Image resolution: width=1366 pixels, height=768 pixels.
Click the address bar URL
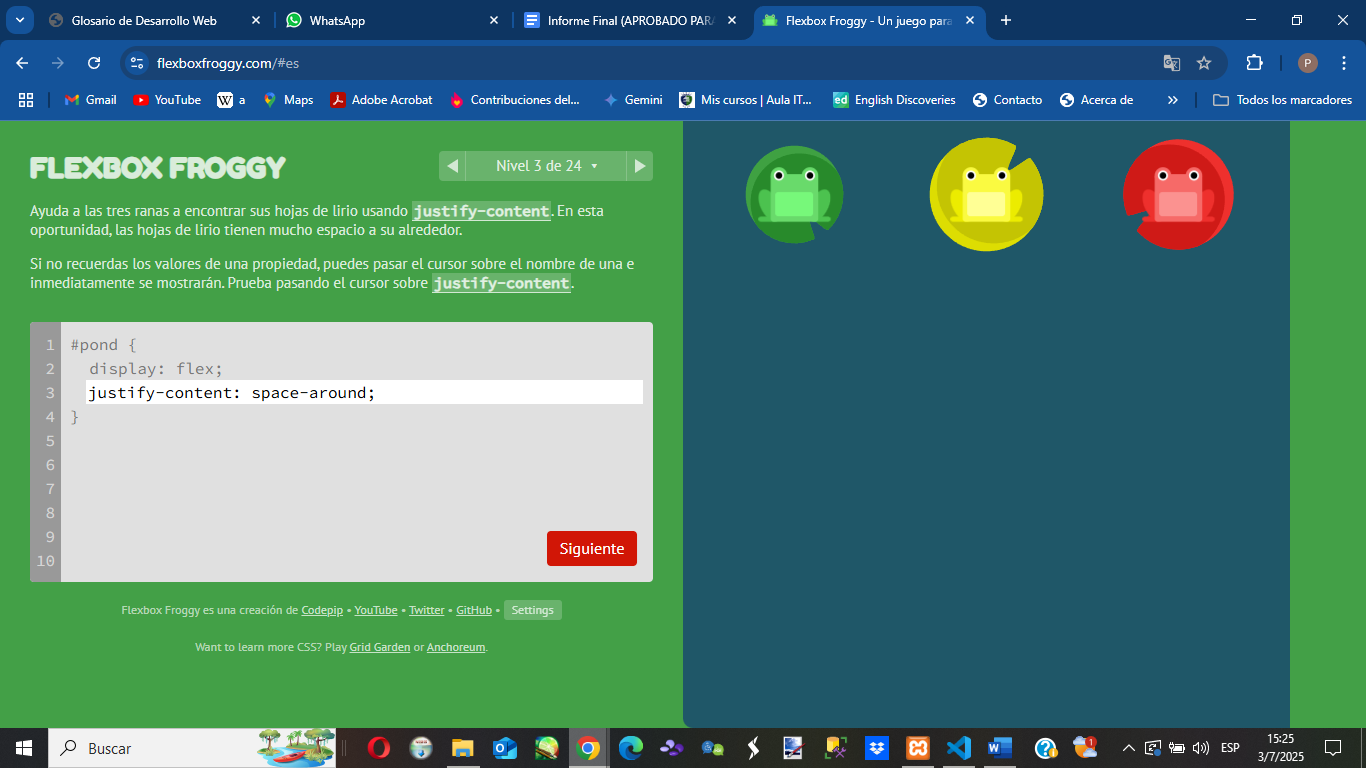[228, 63]
